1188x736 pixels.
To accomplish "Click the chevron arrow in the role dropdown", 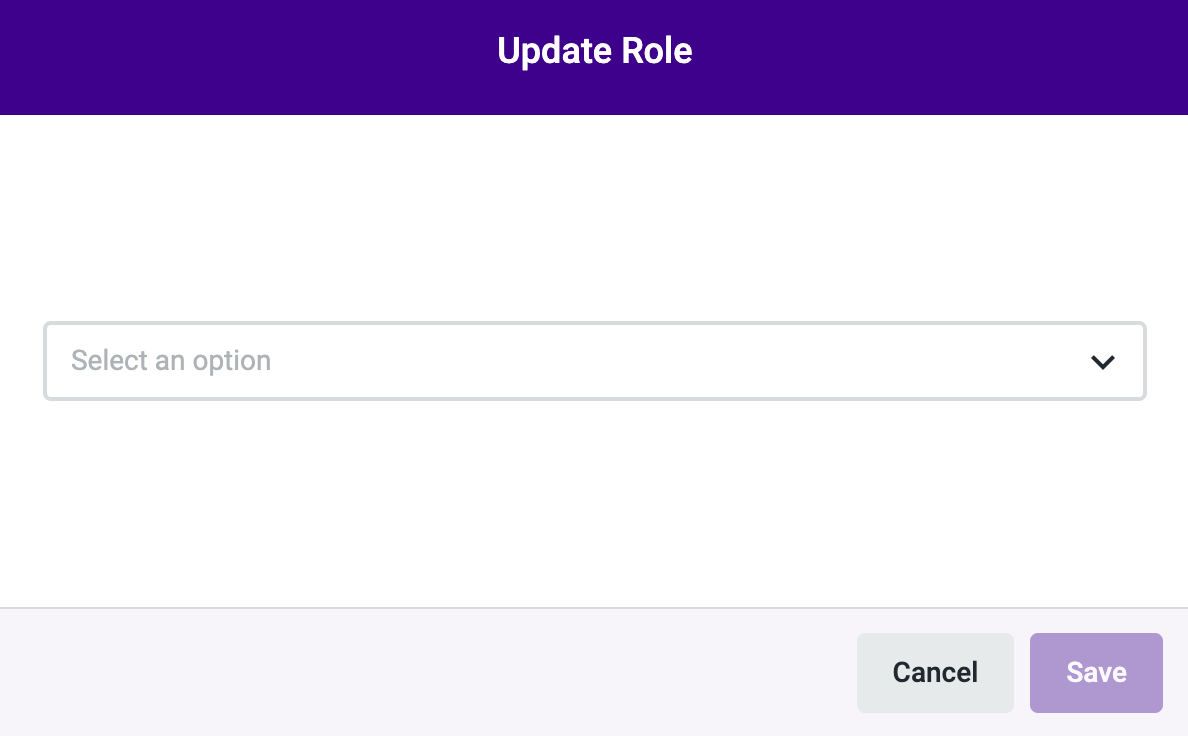I will point(1102,362).
